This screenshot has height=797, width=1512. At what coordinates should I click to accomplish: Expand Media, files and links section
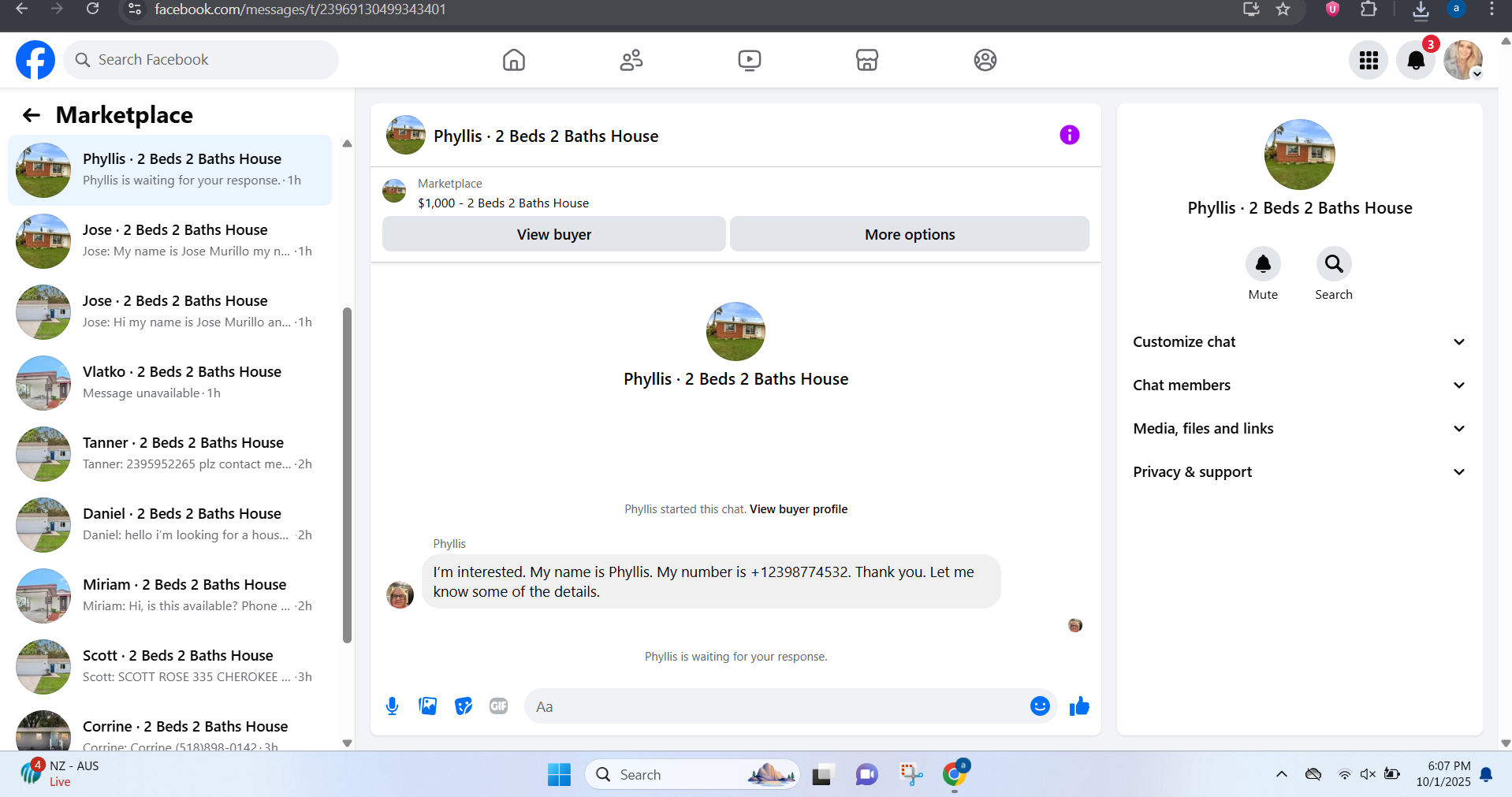1299,429
